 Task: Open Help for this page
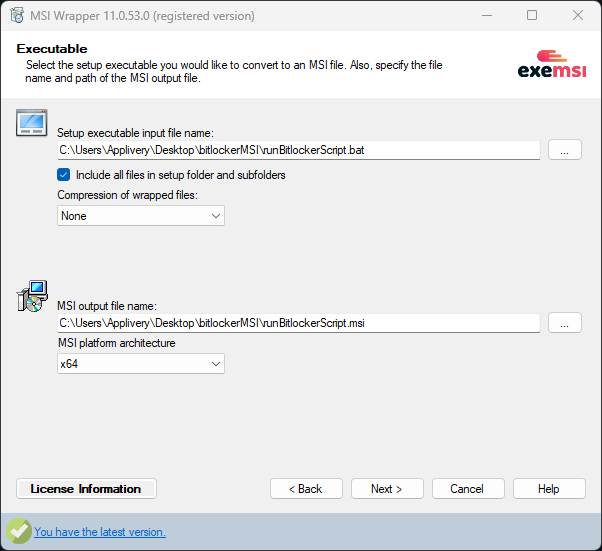click(549, 489)
